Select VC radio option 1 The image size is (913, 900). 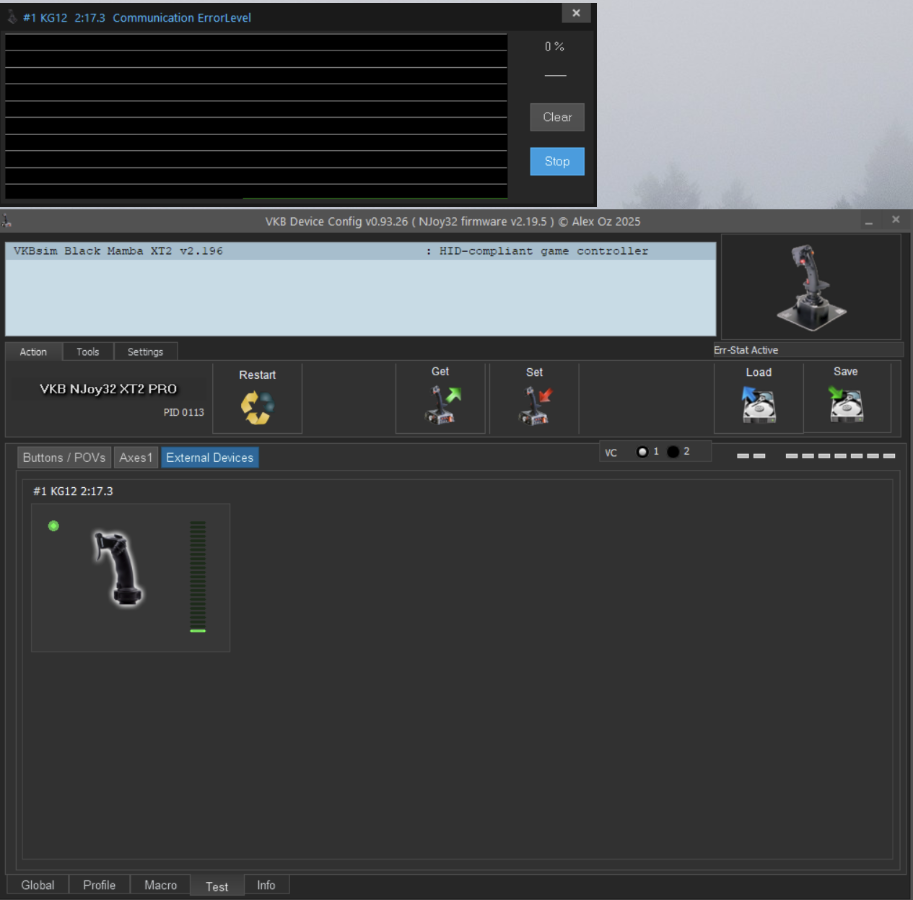click(x=642, y=452)
